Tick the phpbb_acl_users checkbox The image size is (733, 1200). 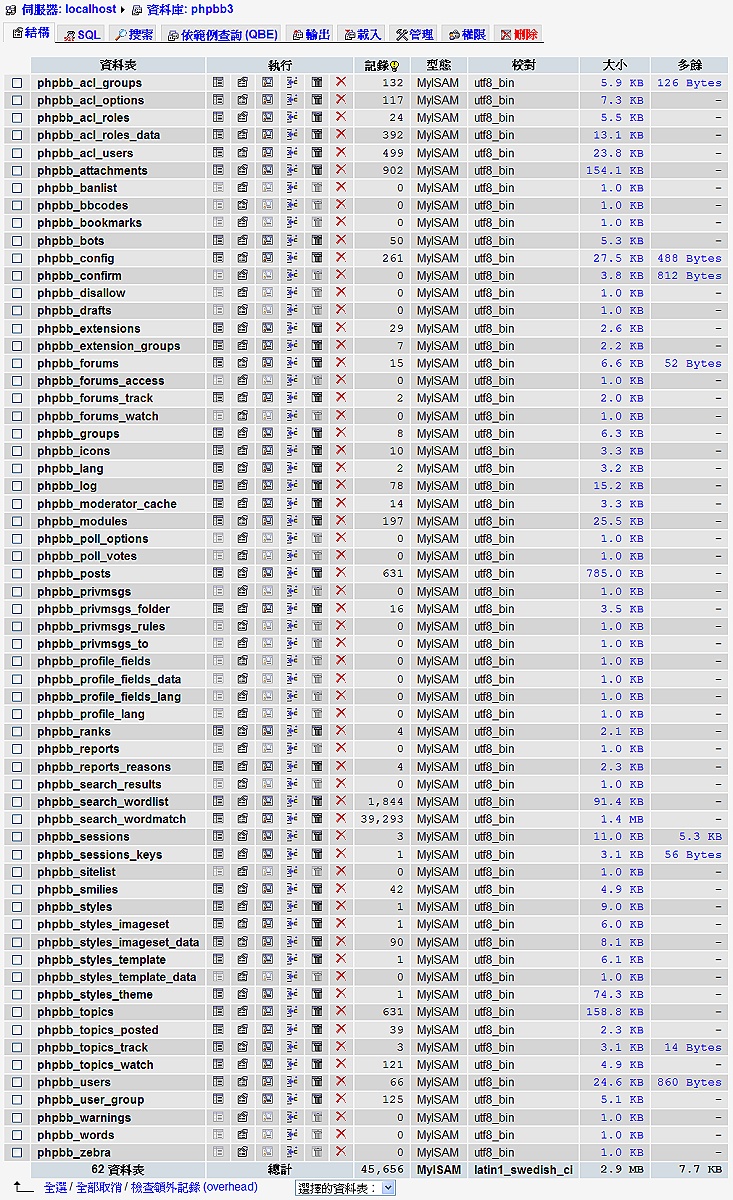pyautogui.click(x=17, y=153)
